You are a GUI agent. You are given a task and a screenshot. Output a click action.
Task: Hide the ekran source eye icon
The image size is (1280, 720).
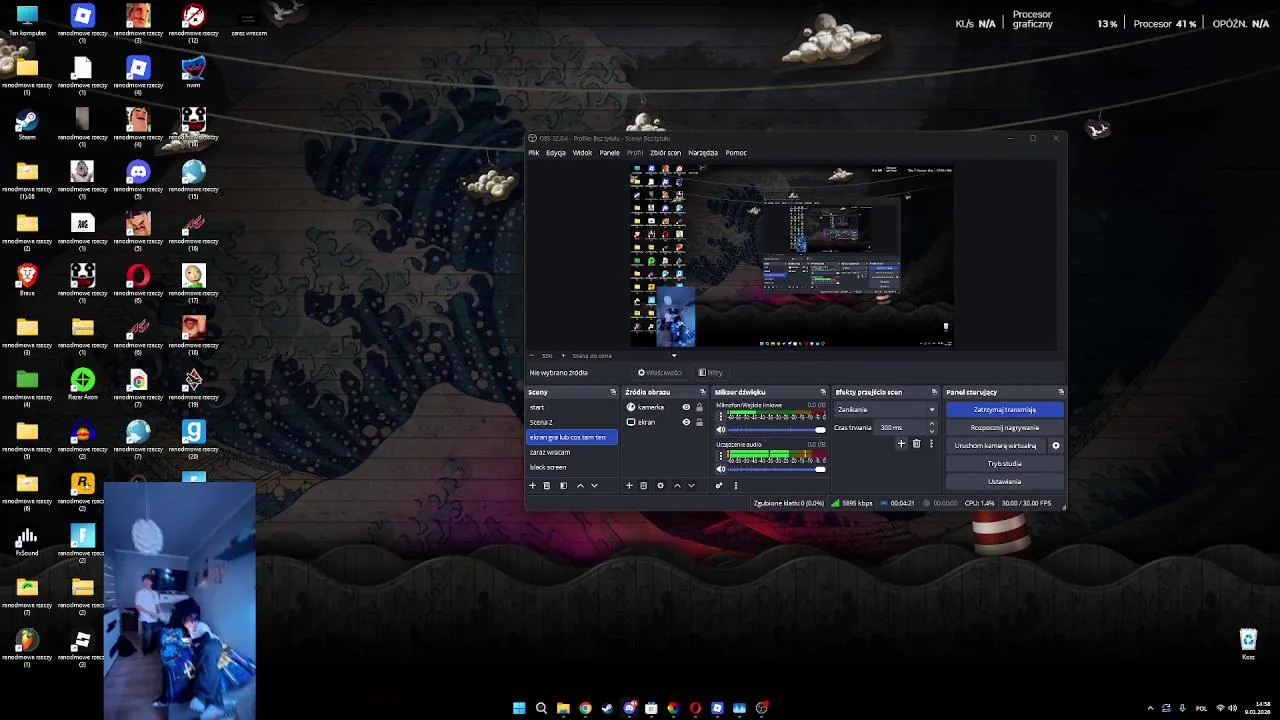pos(686,422)
